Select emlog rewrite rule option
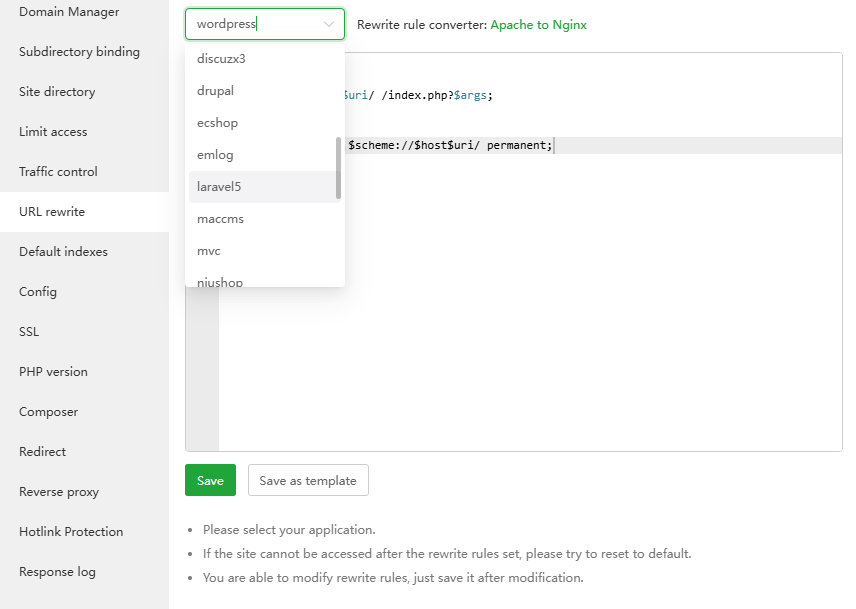This screenshot has width=856, height=609. click(215, 155)
